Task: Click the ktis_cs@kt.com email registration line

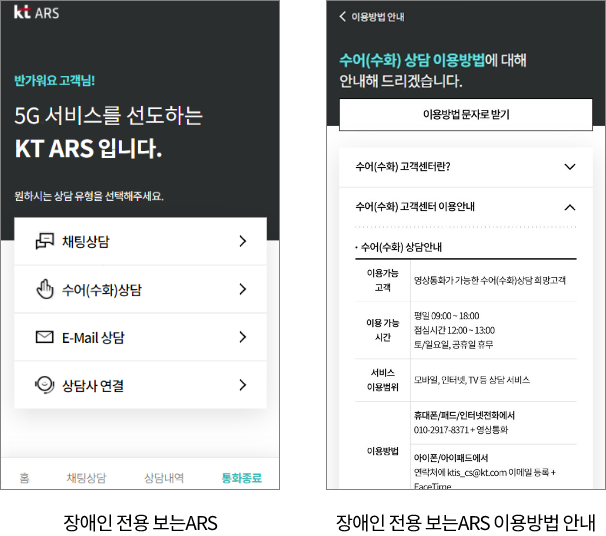Action: click(x=485, y=472)
